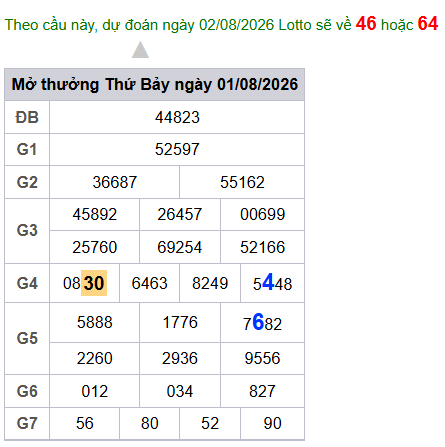
Task: Click the G7 row label
Action: pos(27,423)
